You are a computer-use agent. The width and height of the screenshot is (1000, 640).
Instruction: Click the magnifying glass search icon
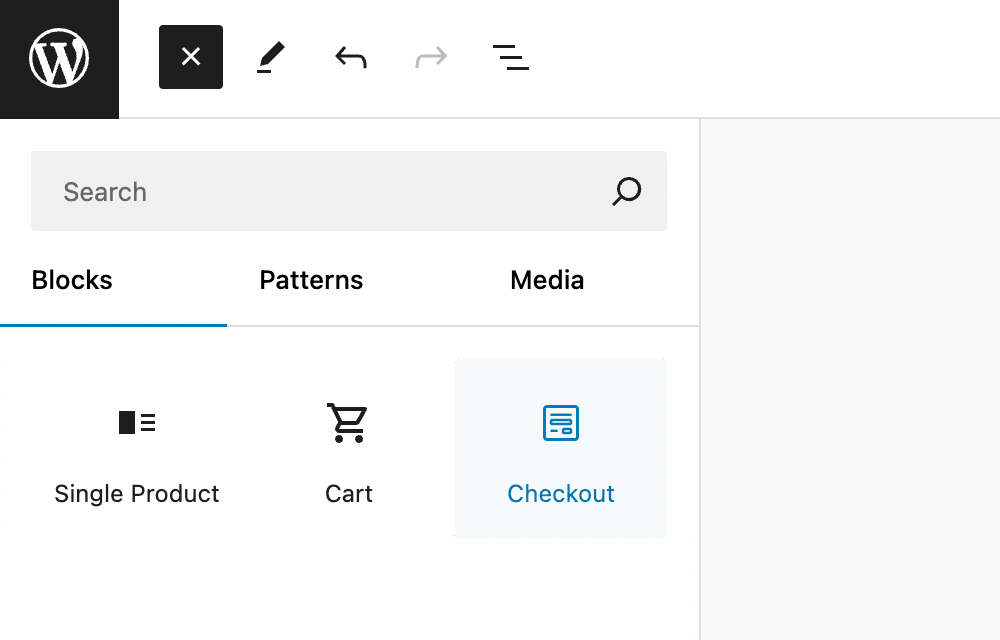[626, 191]
